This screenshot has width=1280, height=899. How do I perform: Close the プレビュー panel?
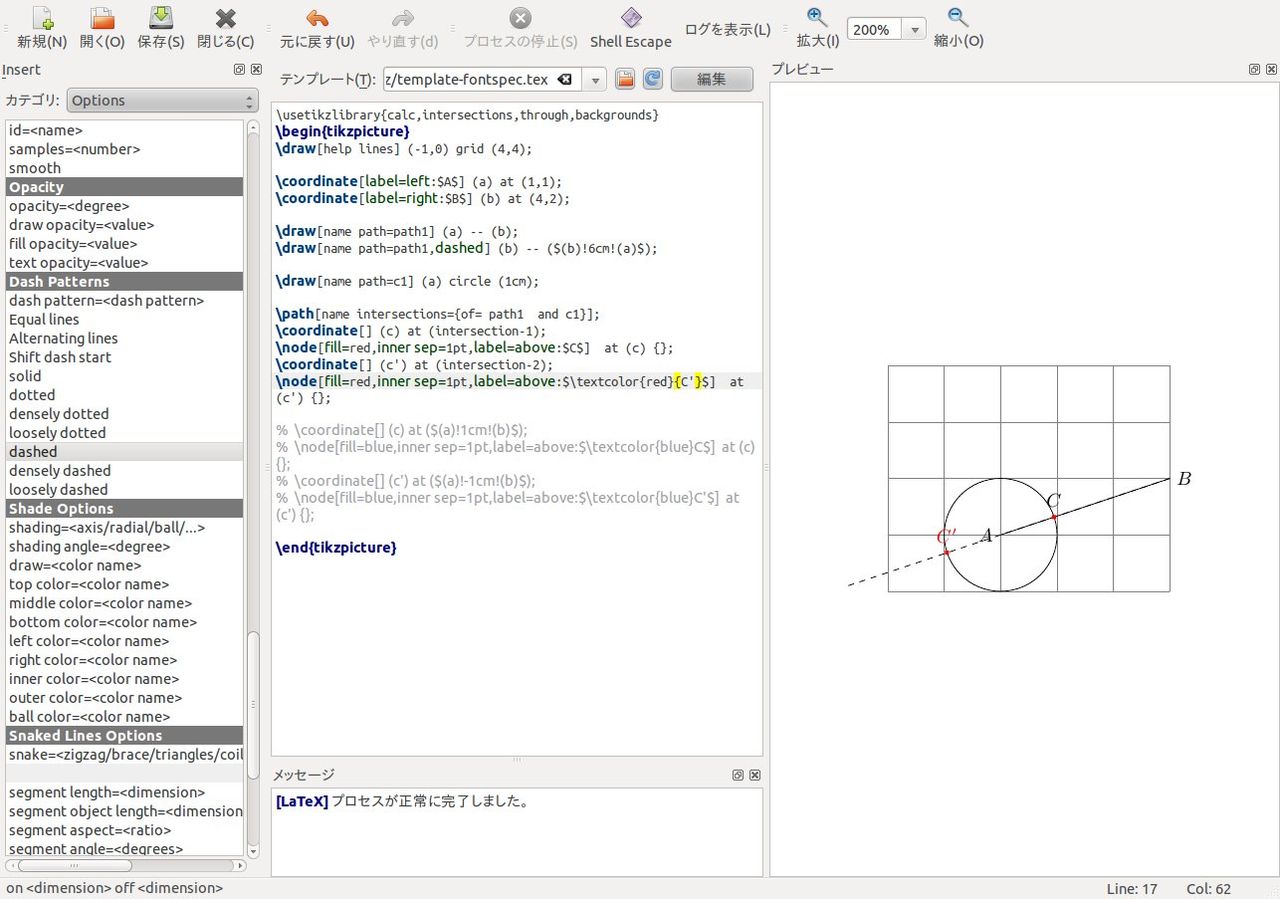1271,70
